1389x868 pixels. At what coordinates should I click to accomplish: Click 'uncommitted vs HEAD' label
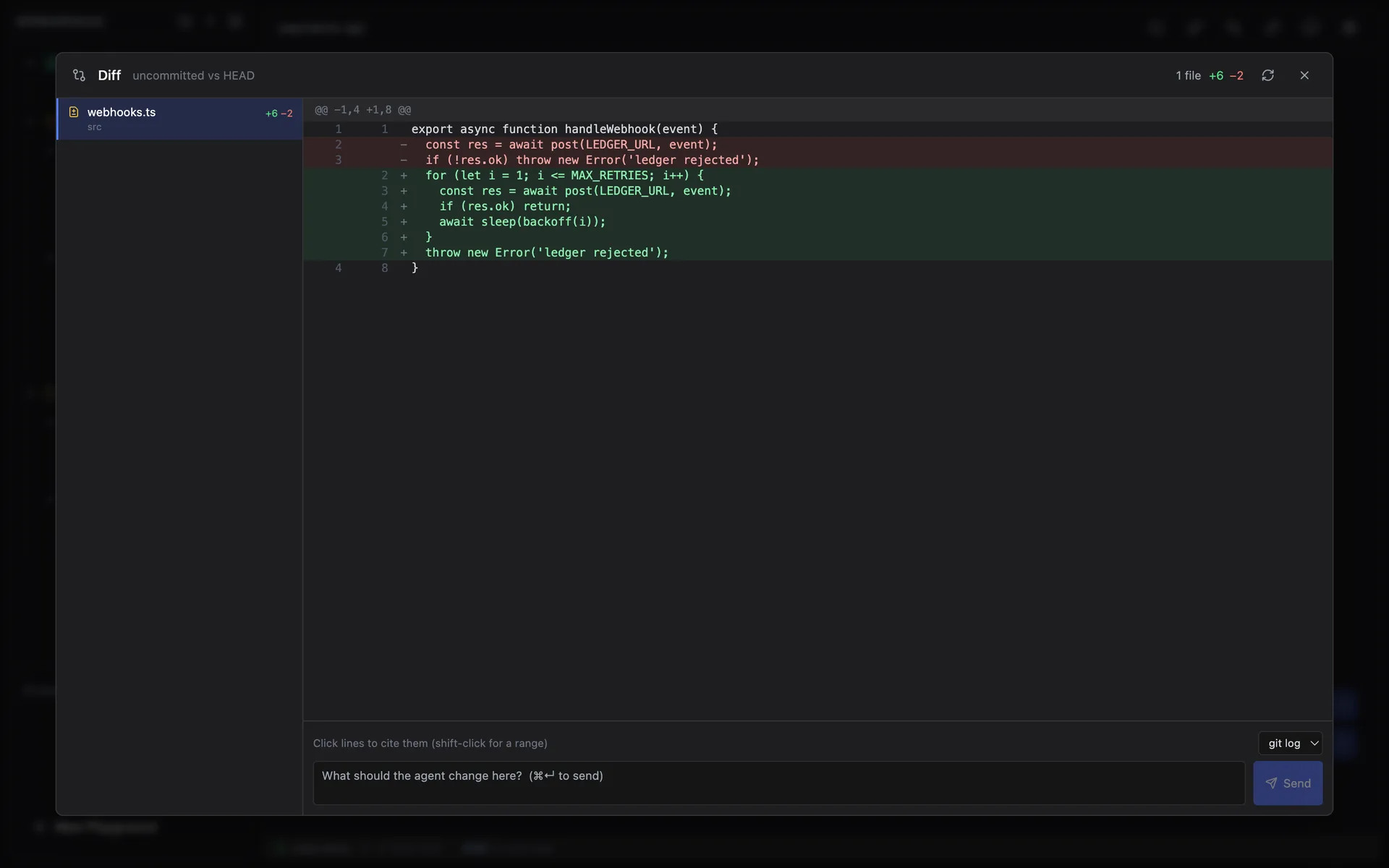click(x=193, y=75)
